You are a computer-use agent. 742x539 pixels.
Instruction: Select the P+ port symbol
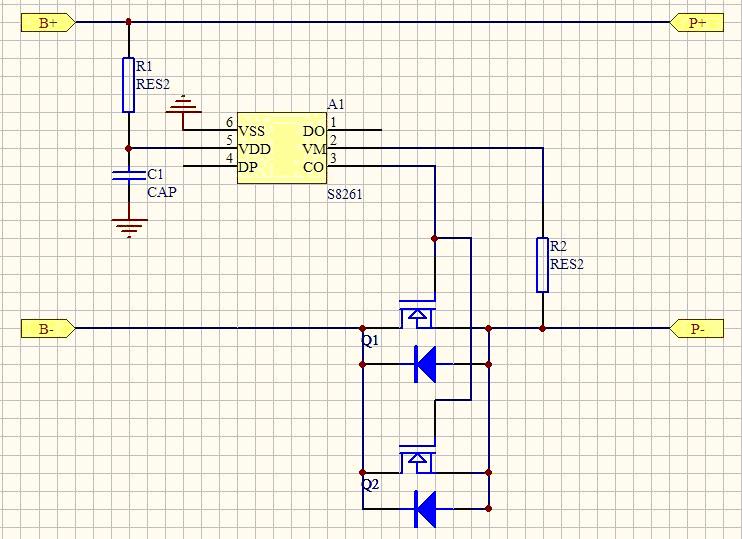(x=696, y=22)
